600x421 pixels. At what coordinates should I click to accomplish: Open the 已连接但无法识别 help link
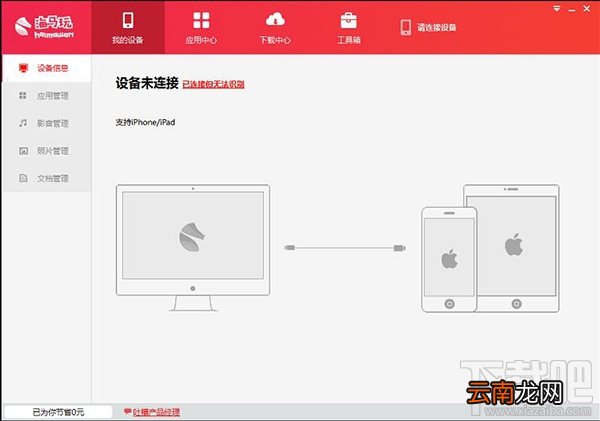(x=213, y=84)
